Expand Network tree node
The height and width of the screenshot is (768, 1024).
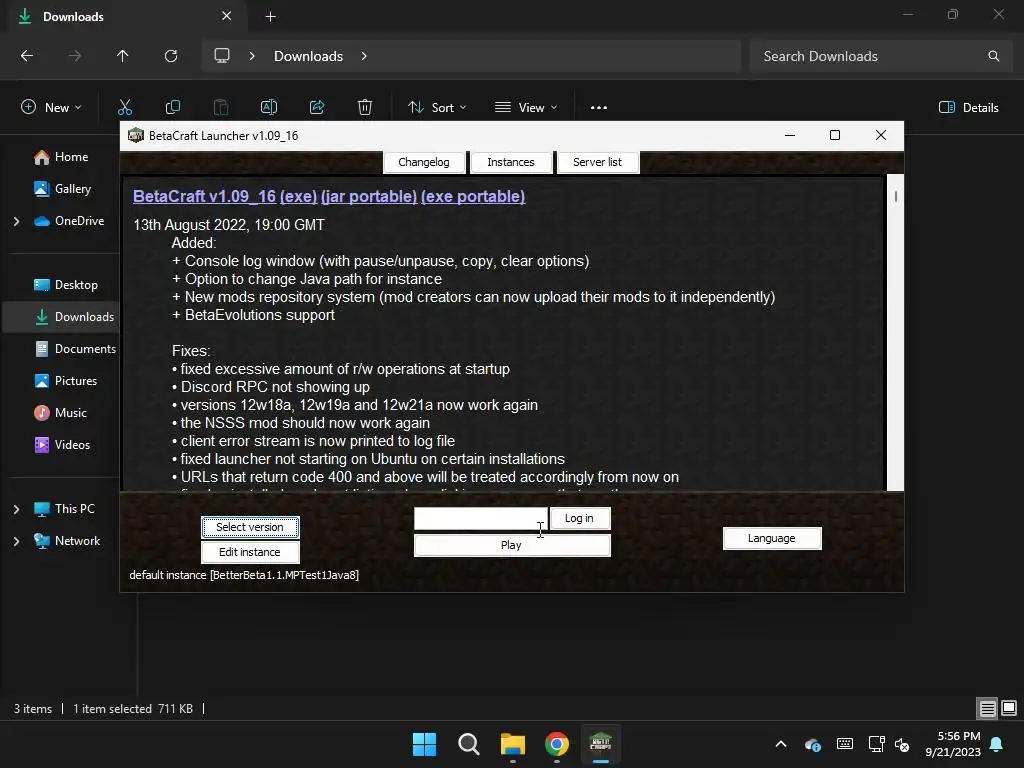point(16,541)
